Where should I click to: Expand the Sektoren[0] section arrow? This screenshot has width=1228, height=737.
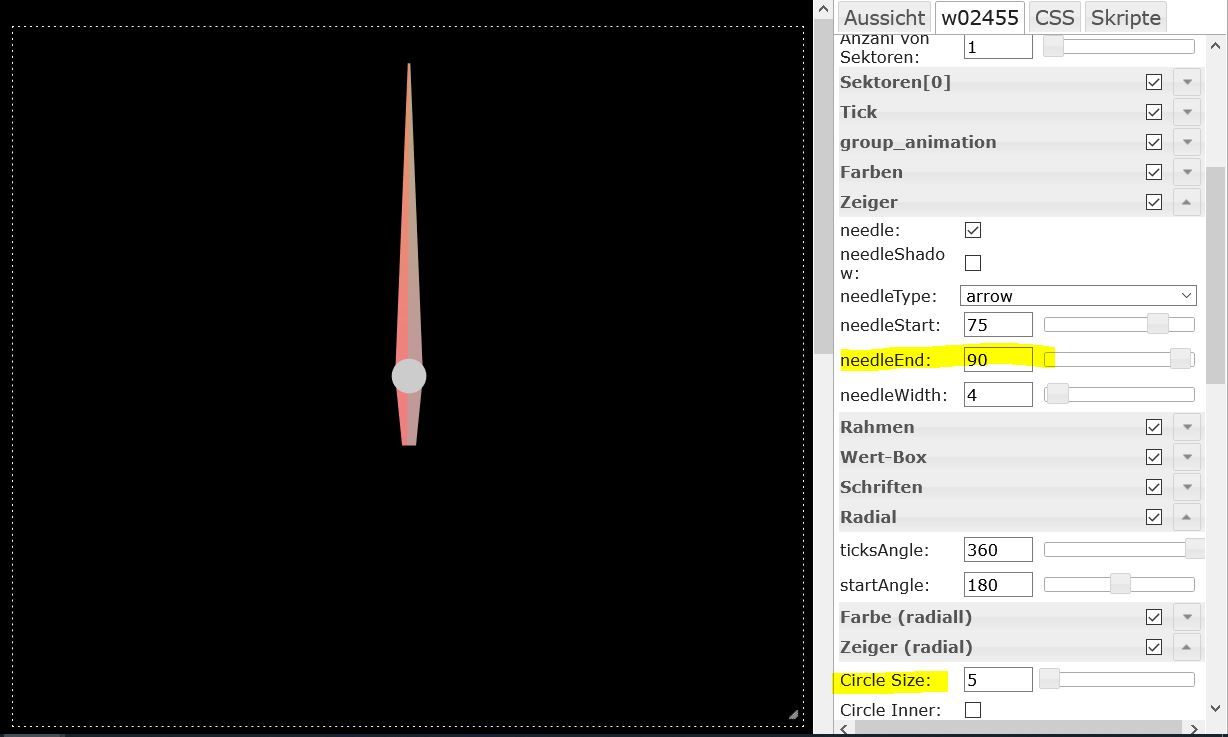click(1187, 82)
